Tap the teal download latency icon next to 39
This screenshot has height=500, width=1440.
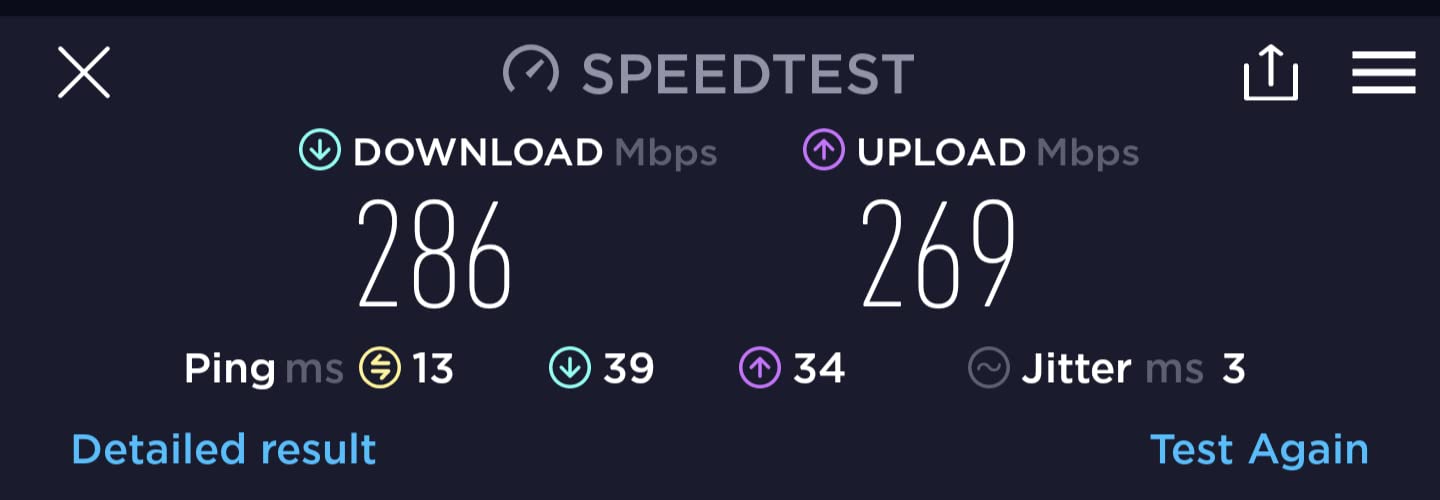coord(570,368)
